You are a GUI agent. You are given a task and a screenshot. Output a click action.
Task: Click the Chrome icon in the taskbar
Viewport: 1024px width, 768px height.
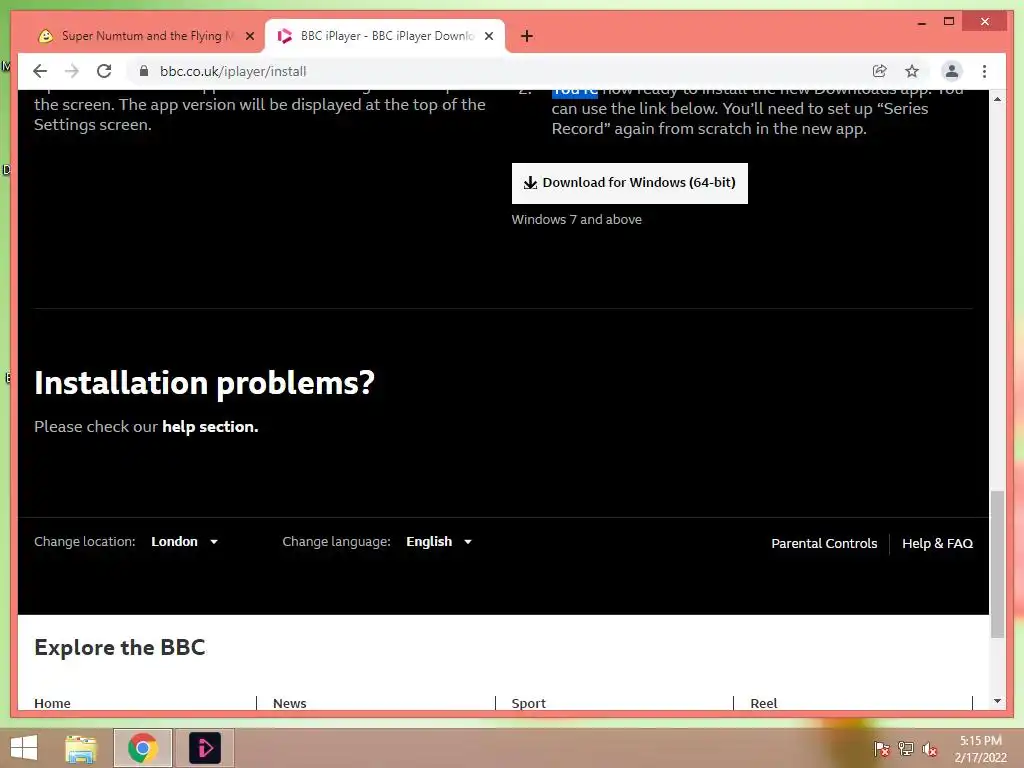point(142,748)
